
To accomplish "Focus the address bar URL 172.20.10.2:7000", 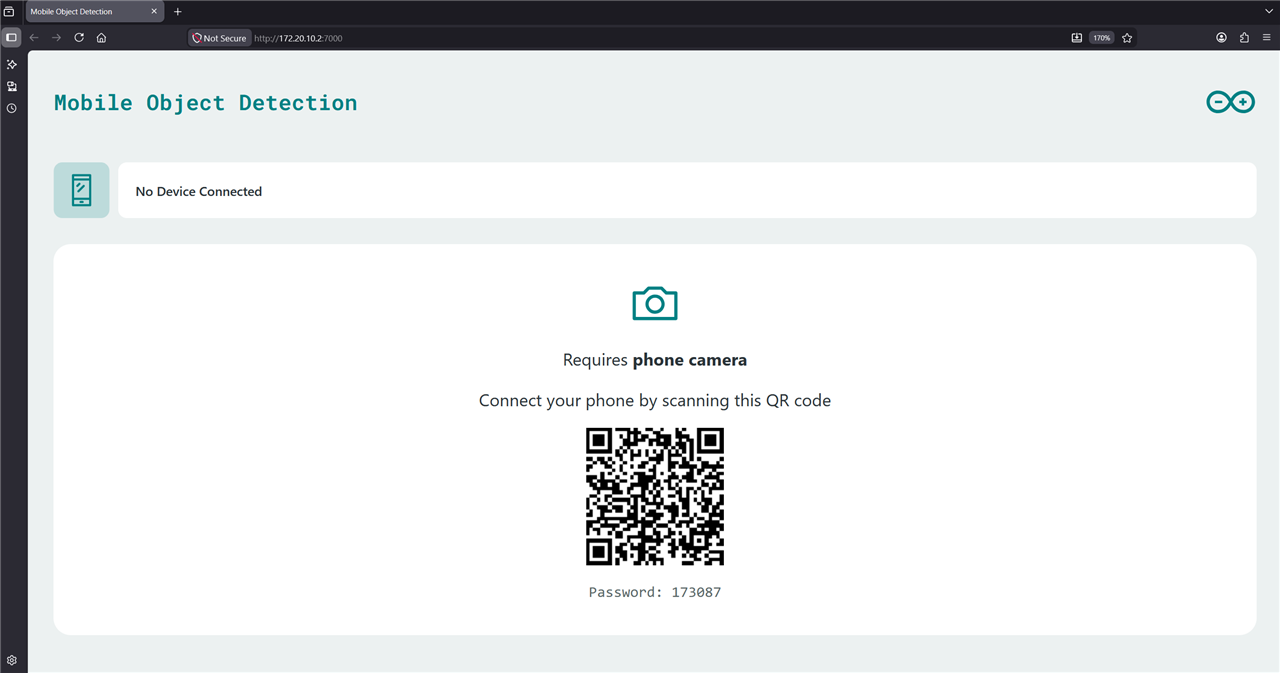I will [298, 38].
